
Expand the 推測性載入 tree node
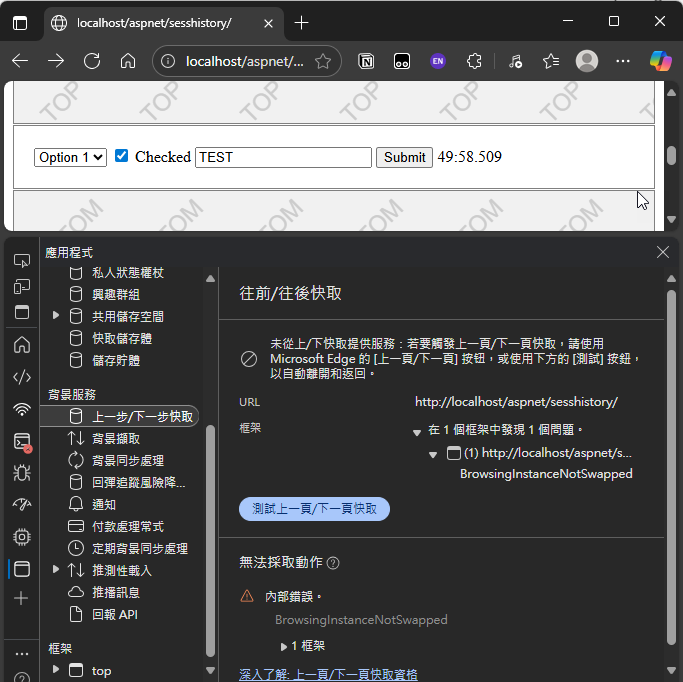pos(56,570)
